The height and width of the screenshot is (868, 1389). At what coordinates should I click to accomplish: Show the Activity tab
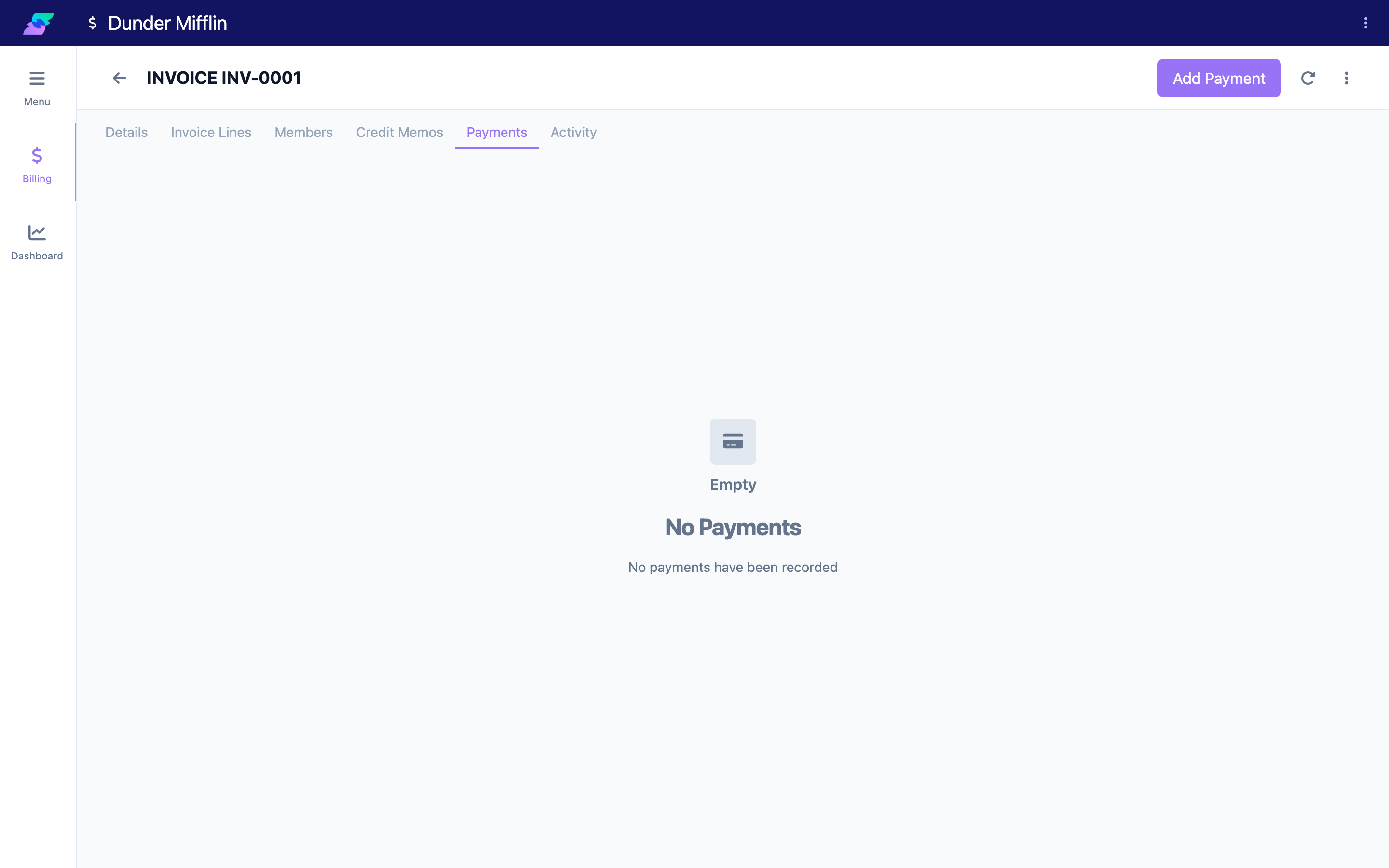coord(573,132)
